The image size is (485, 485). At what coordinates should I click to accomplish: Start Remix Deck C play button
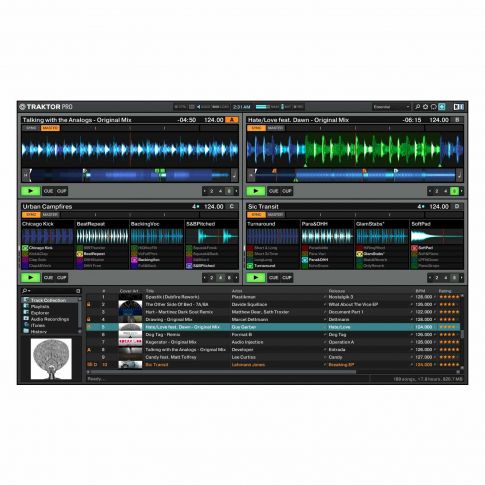[x=30, y=277]
